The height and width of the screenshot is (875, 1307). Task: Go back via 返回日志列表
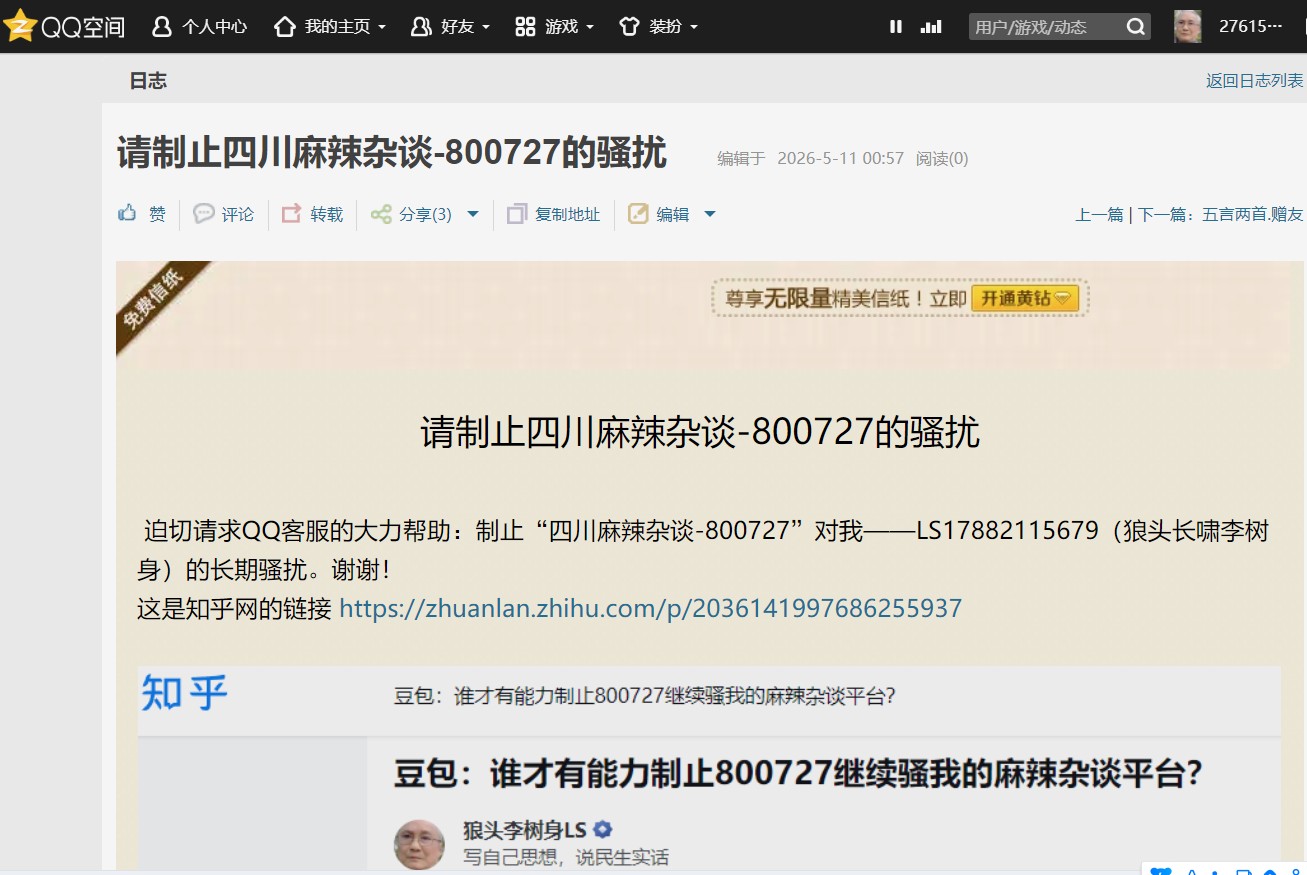point(1254,81)
